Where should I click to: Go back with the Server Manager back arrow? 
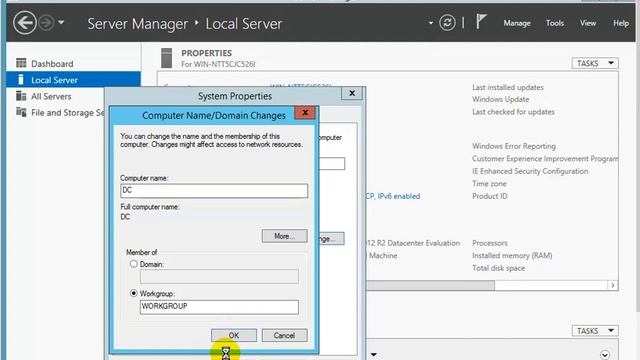pos(24,22)
